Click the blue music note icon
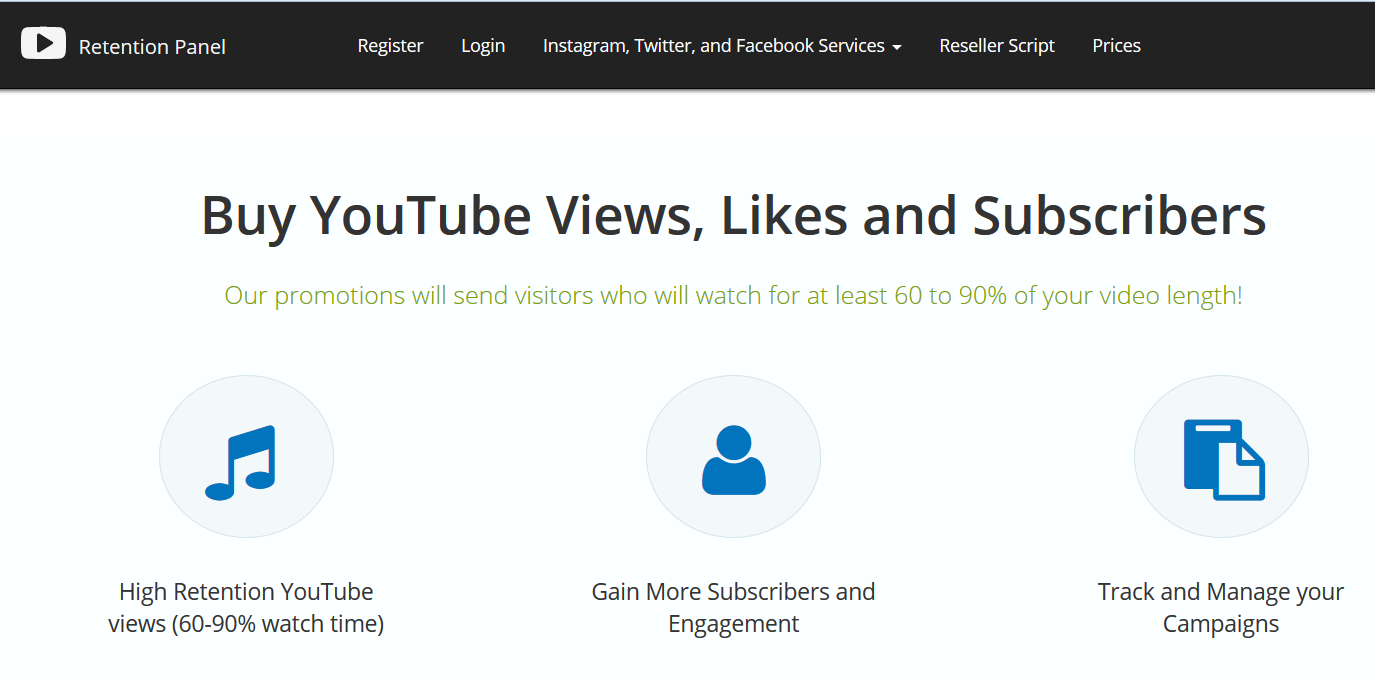The height and width of the screenshot is (681, 1375). coord(240,462)
